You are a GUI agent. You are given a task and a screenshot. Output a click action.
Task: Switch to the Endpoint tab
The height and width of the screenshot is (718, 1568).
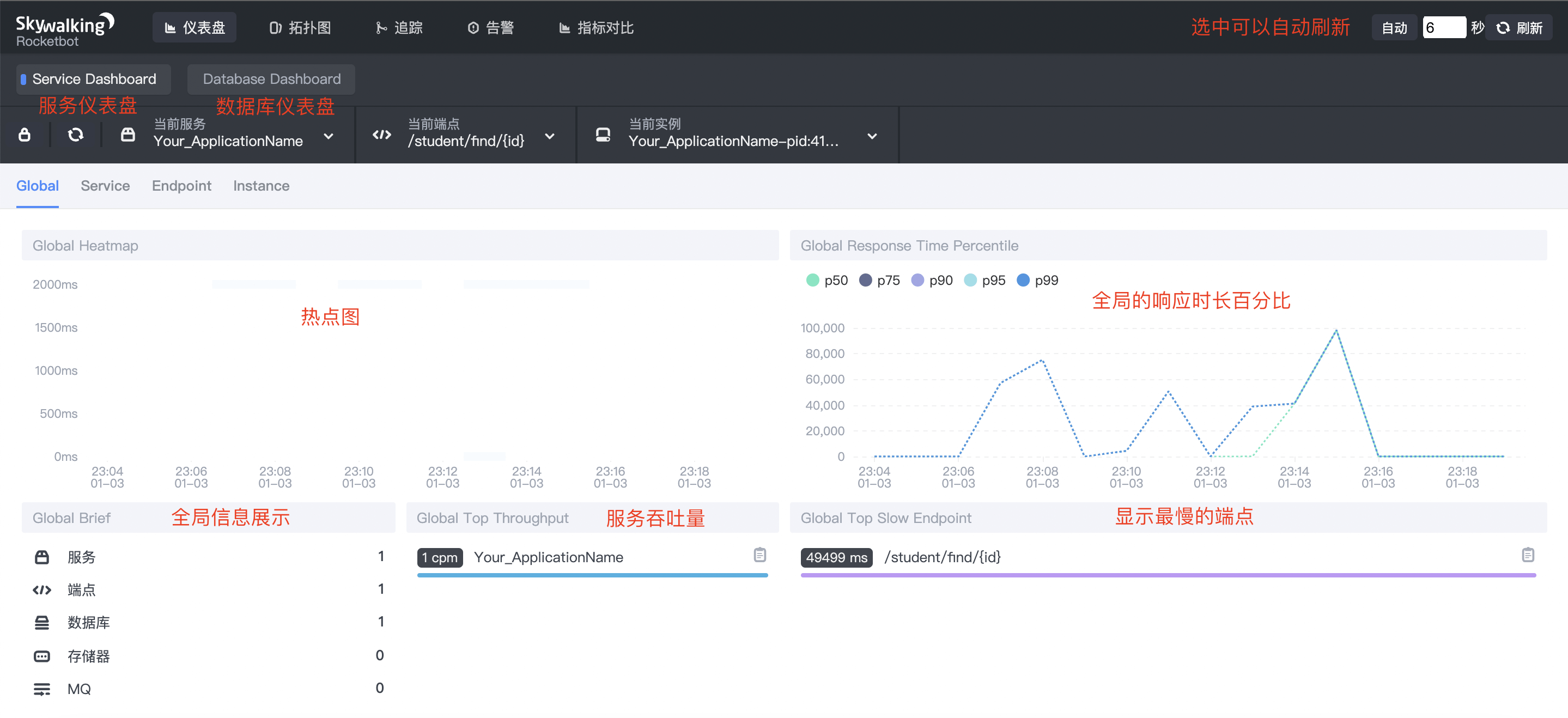point(181,186)
